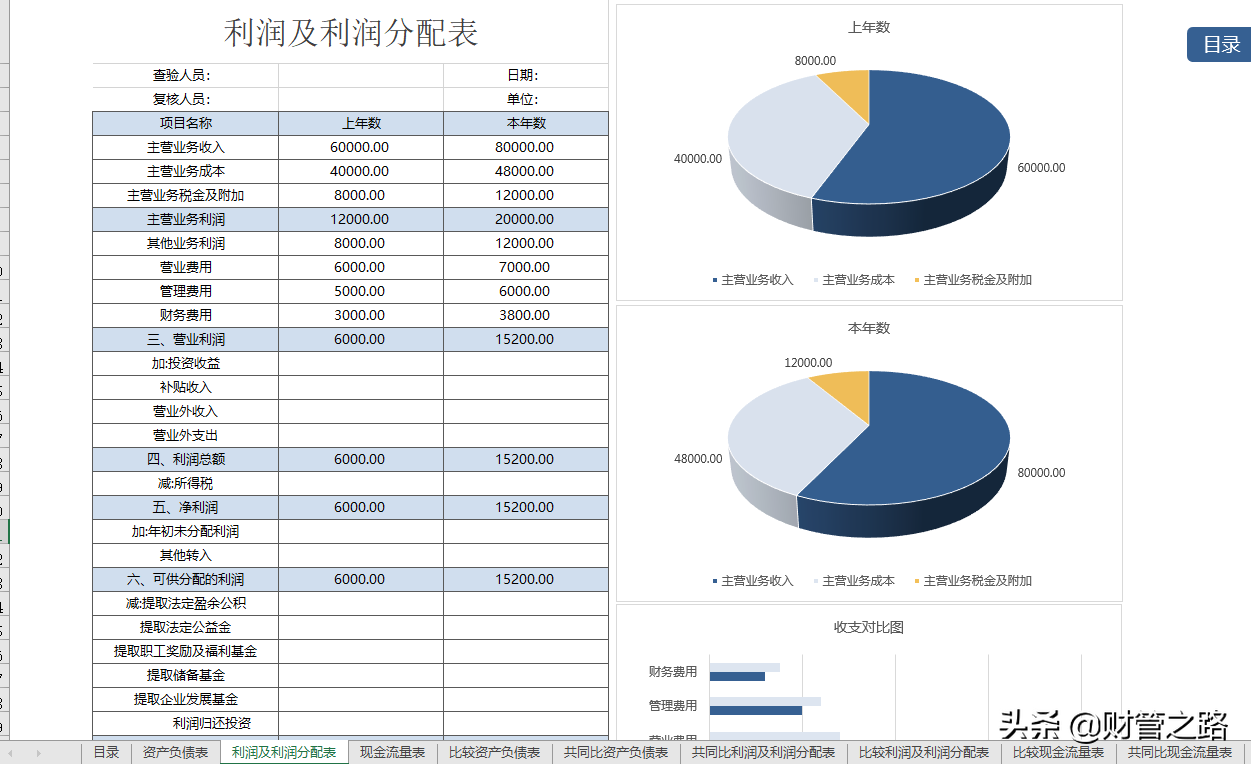Switch to the 比较利润及利润分配表 sheet tab
Viewport: 1251px width, 764px height.
click(x=923, y=753)
